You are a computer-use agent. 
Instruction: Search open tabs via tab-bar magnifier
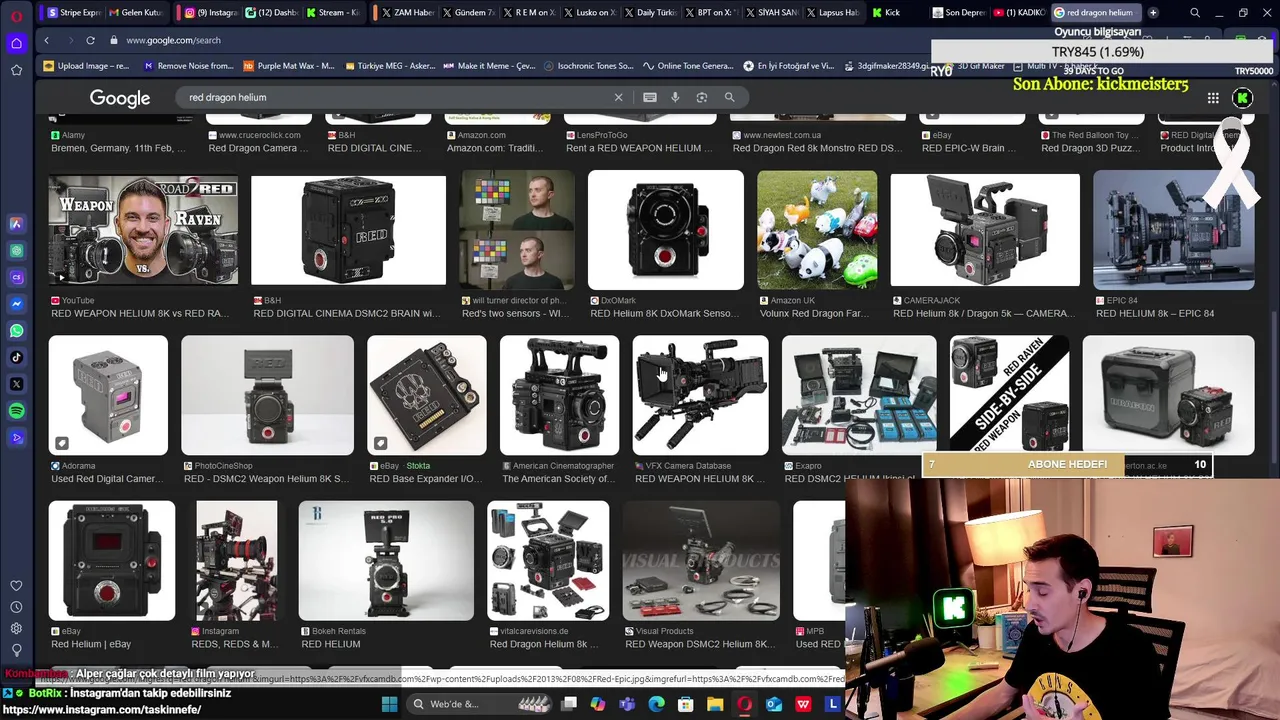(x=1195, y=13)
